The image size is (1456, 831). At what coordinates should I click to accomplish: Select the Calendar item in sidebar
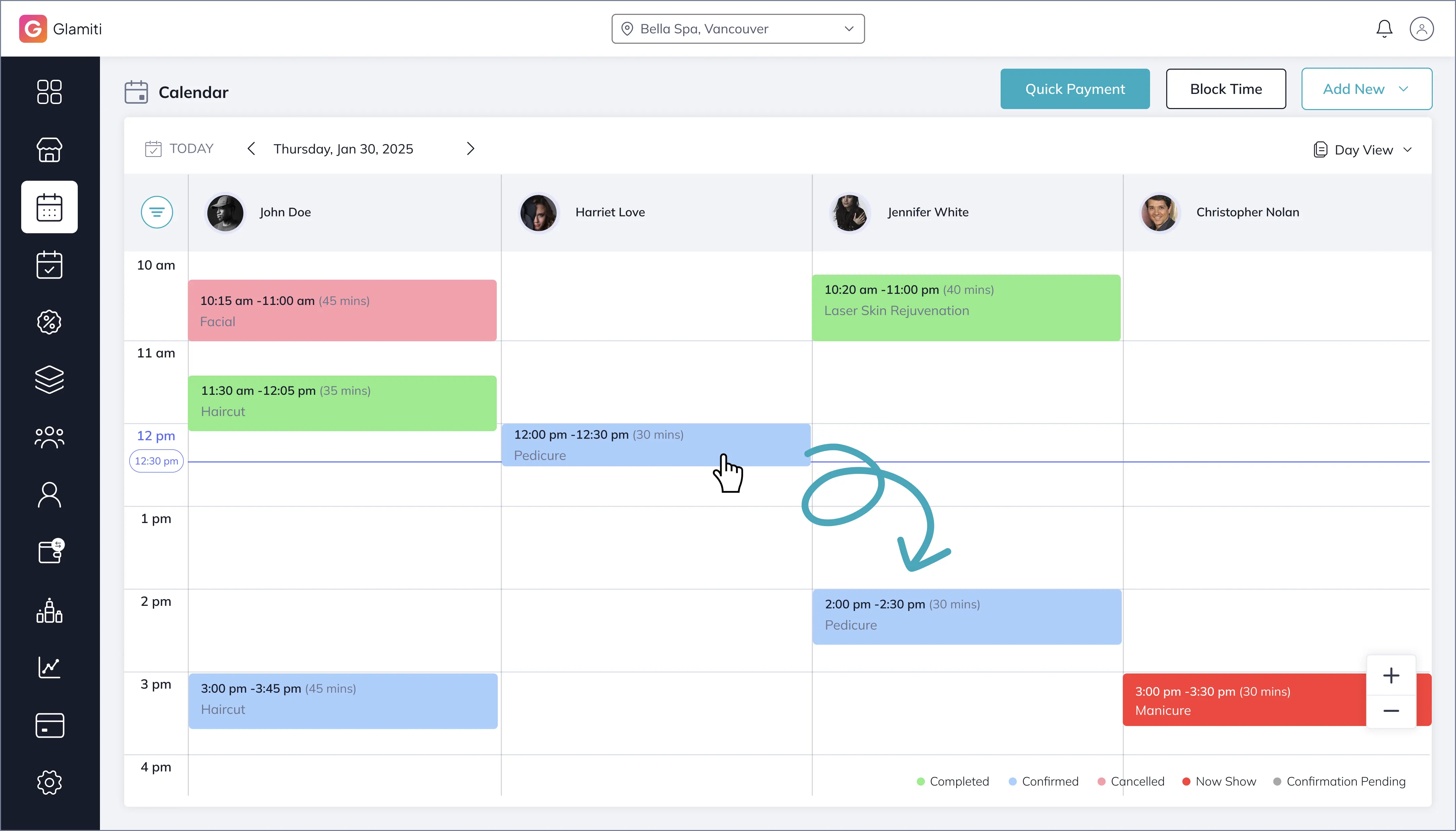point(50,207)
